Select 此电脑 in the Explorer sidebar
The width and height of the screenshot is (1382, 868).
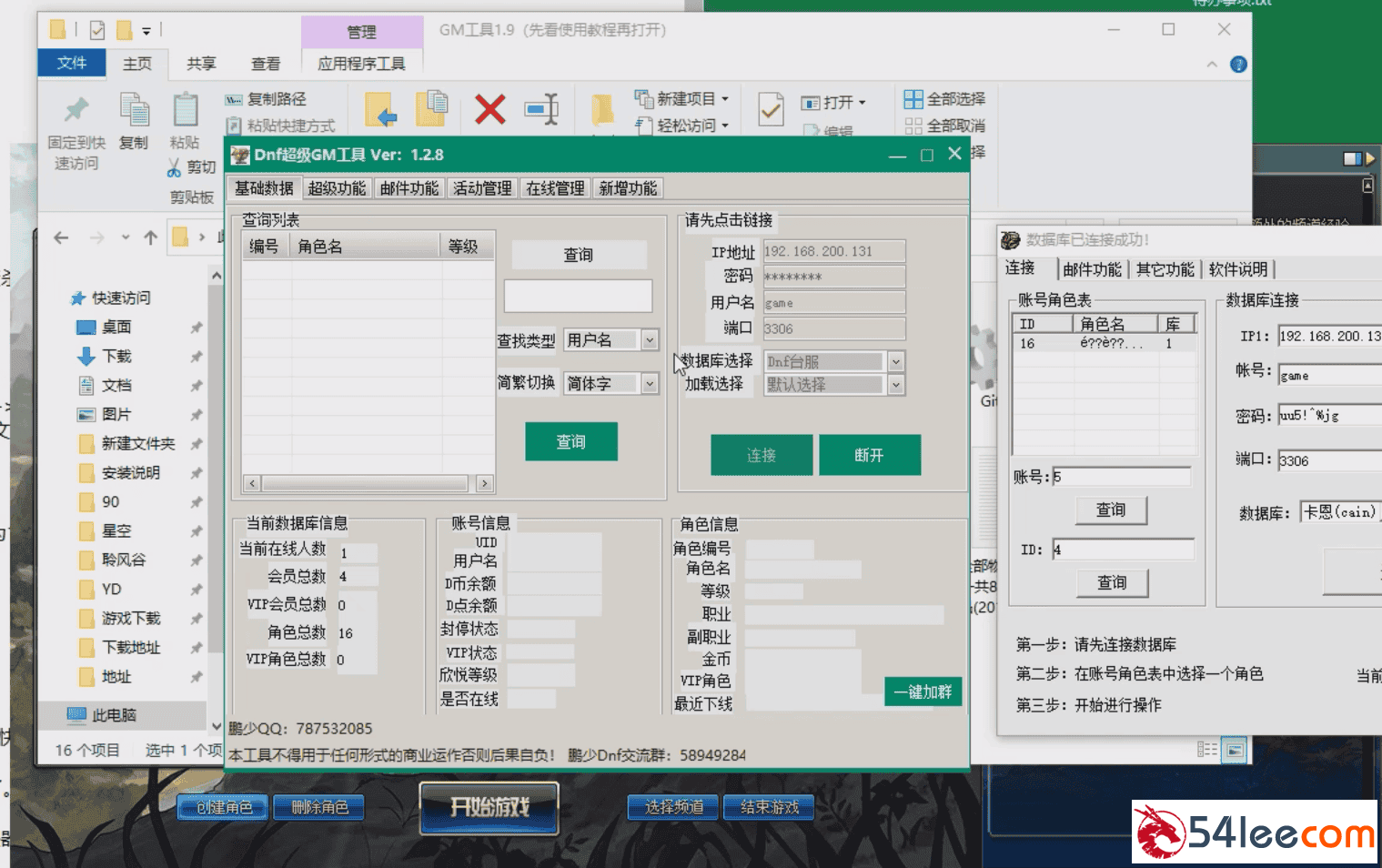[x=113, y=715]
